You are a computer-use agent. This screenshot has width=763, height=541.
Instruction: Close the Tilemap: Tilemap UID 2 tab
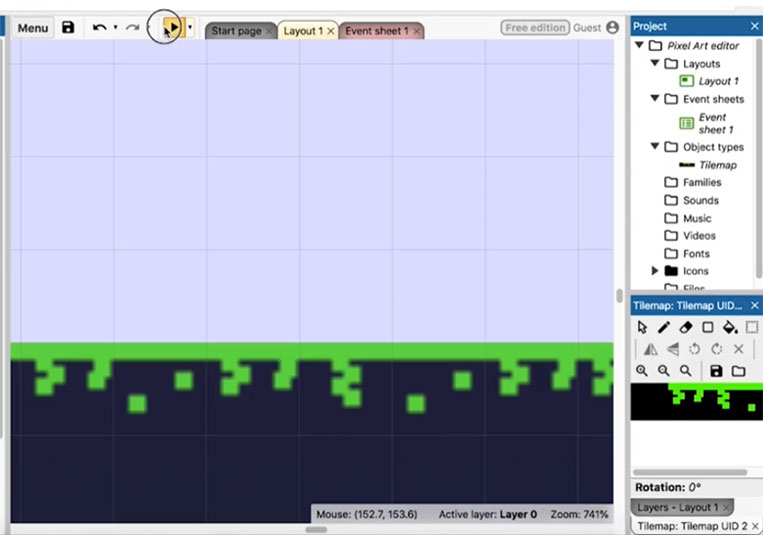(755, 526)
